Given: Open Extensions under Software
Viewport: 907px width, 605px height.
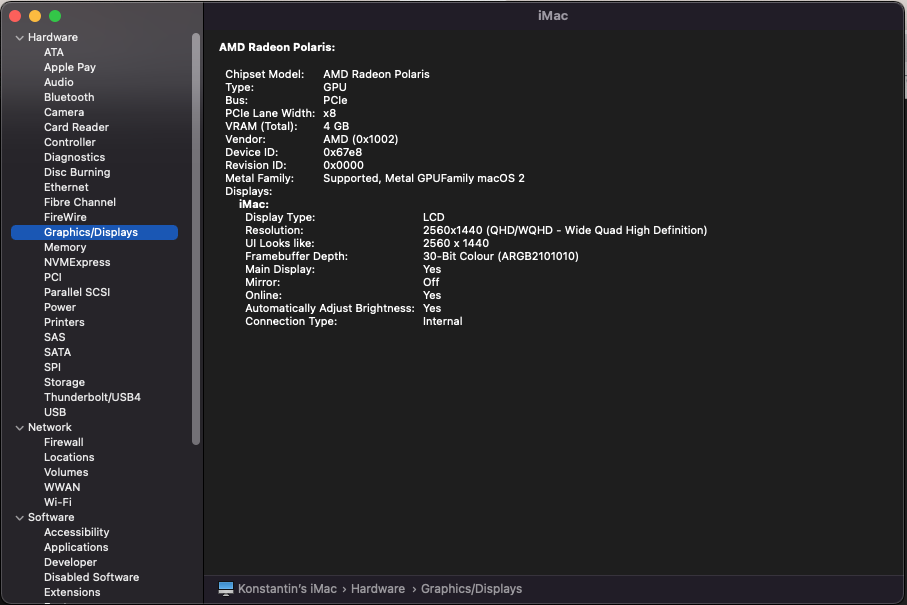Looking at the screenshot, I should tap(72, 593).
